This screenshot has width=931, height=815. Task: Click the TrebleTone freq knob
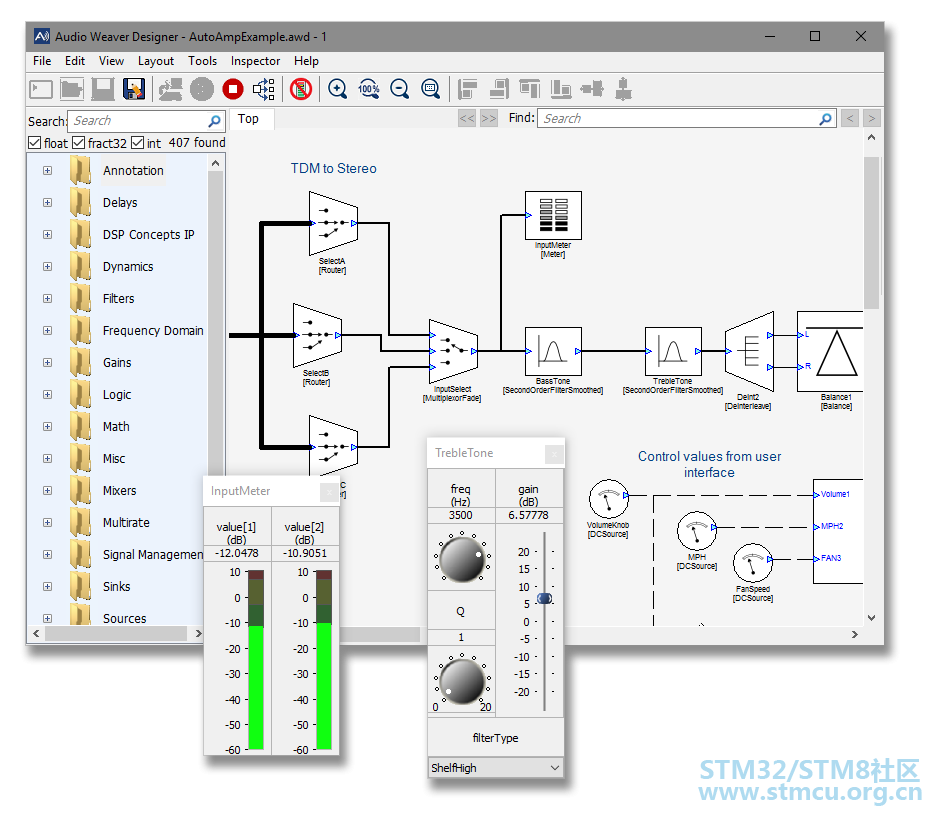tap(462, 560)
